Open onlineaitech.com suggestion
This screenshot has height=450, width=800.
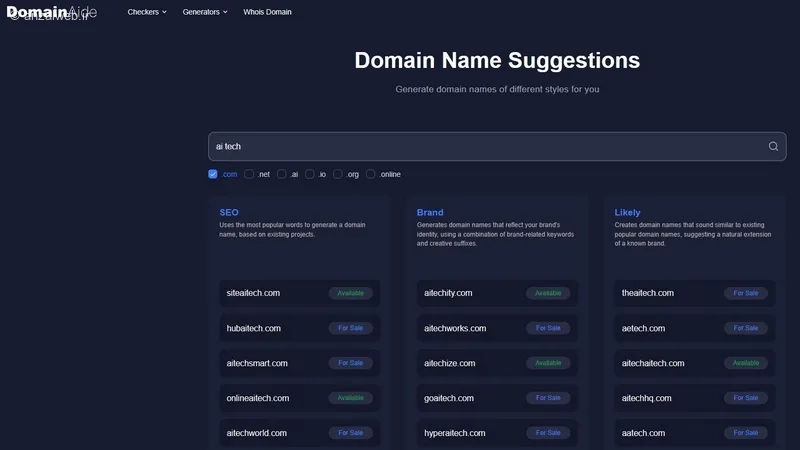[258, 398]
